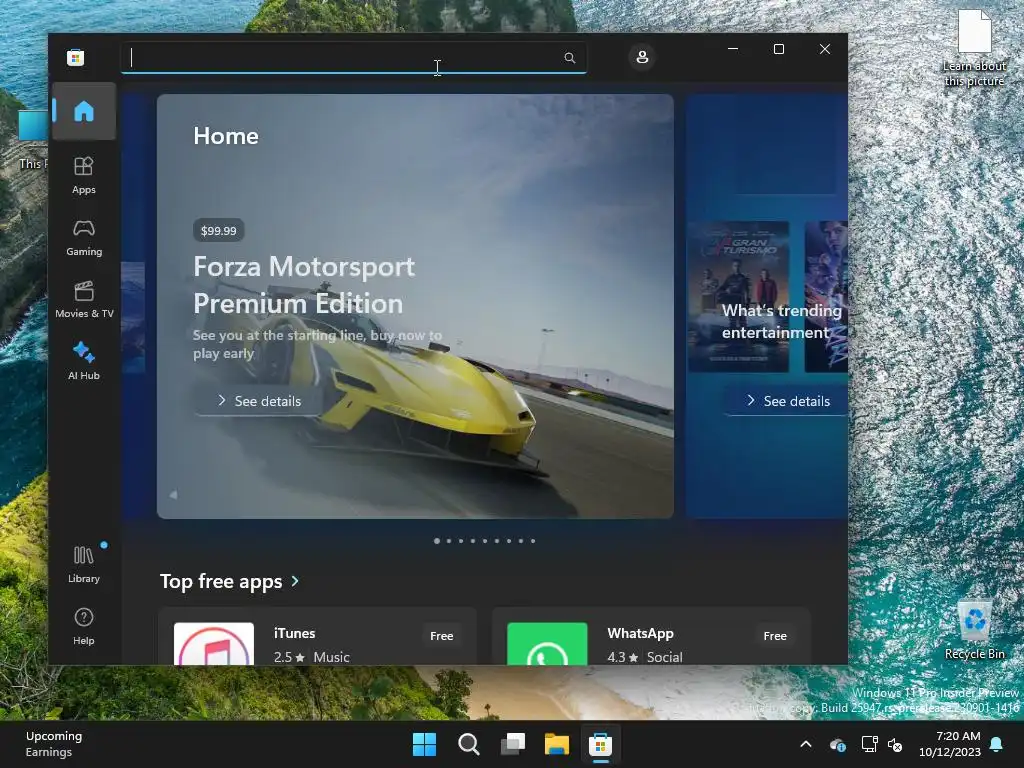Open Task View on the taskbar
The width and height of the screenshot is (1024, 768).
(x=513, y=744)
